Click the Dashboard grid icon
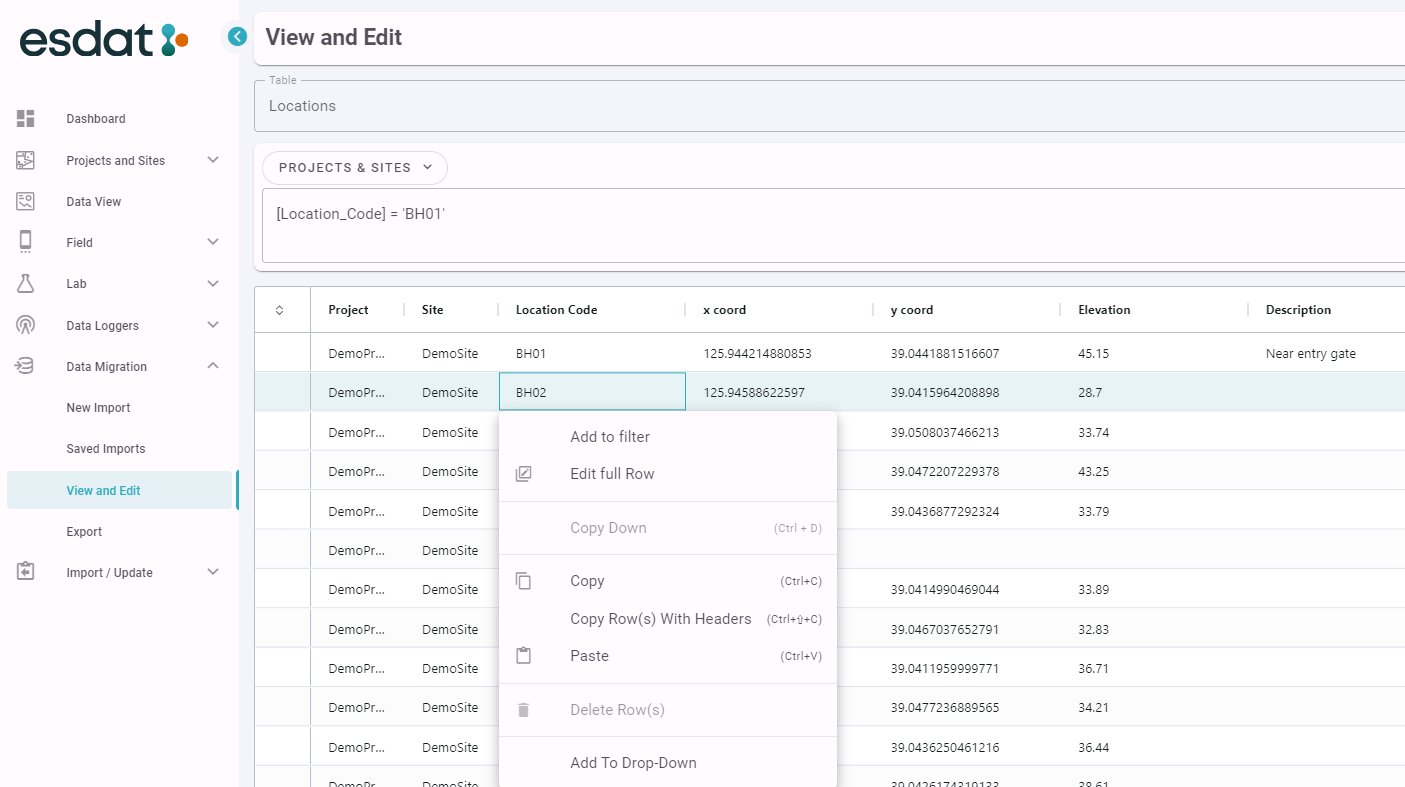The height and width of the screenshot is (787, 1405). 26,119
